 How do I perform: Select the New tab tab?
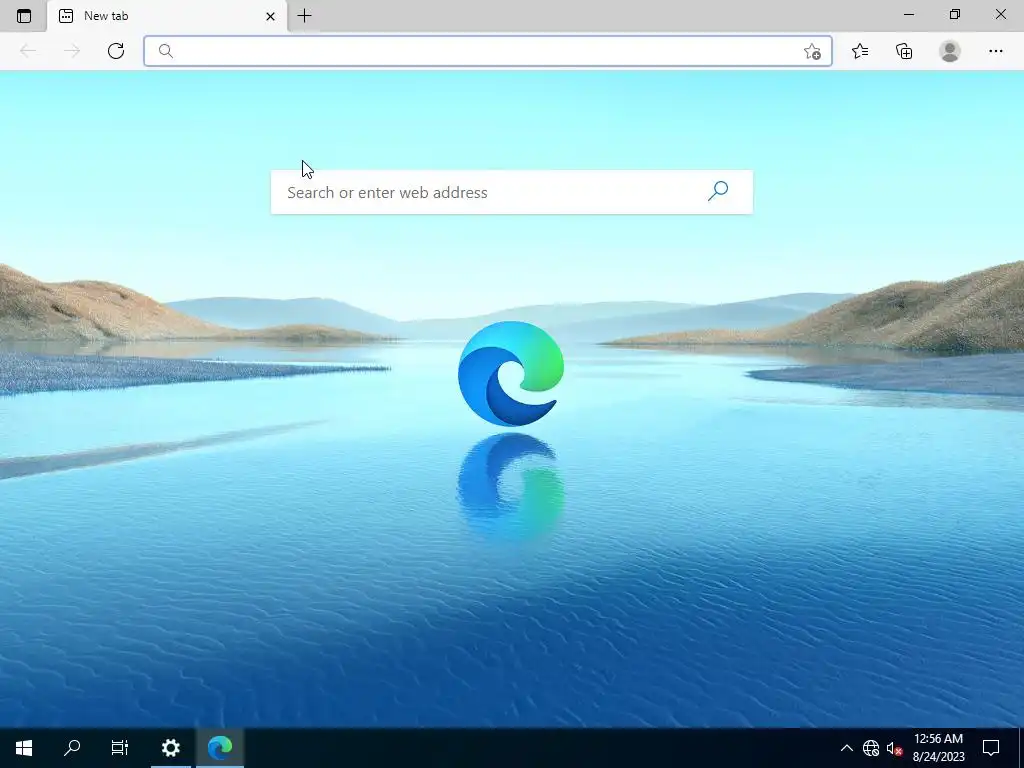pos(167,16)
